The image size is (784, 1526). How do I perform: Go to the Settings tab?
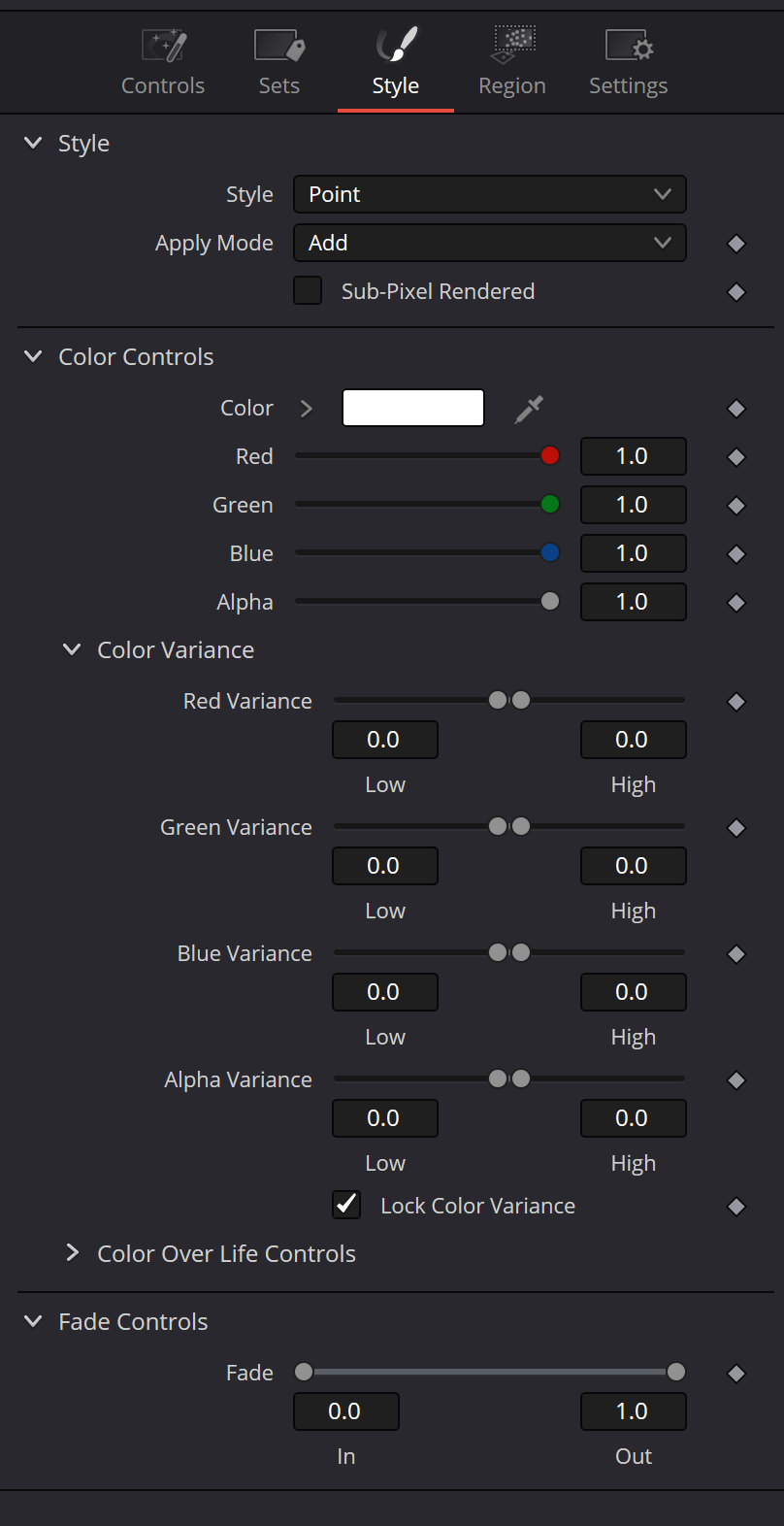[x=629, y=63]
